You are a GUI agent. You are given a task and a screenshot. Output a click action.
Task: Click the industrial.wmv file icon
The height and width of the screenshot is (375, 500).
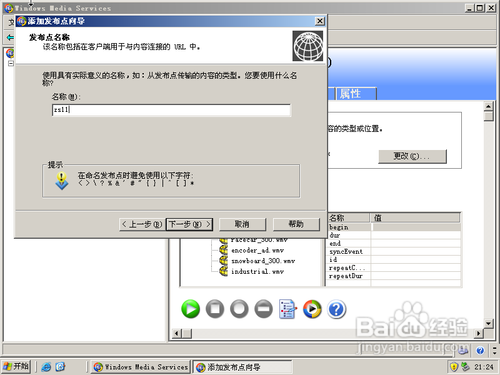tap(223, 271)
